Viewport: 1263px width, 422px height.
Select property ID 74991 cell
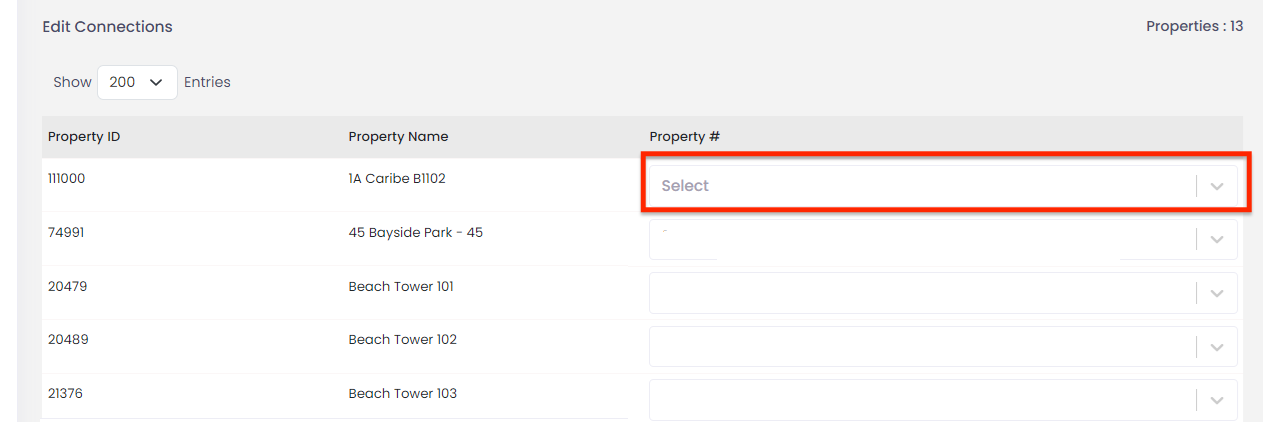click(66, 233)
